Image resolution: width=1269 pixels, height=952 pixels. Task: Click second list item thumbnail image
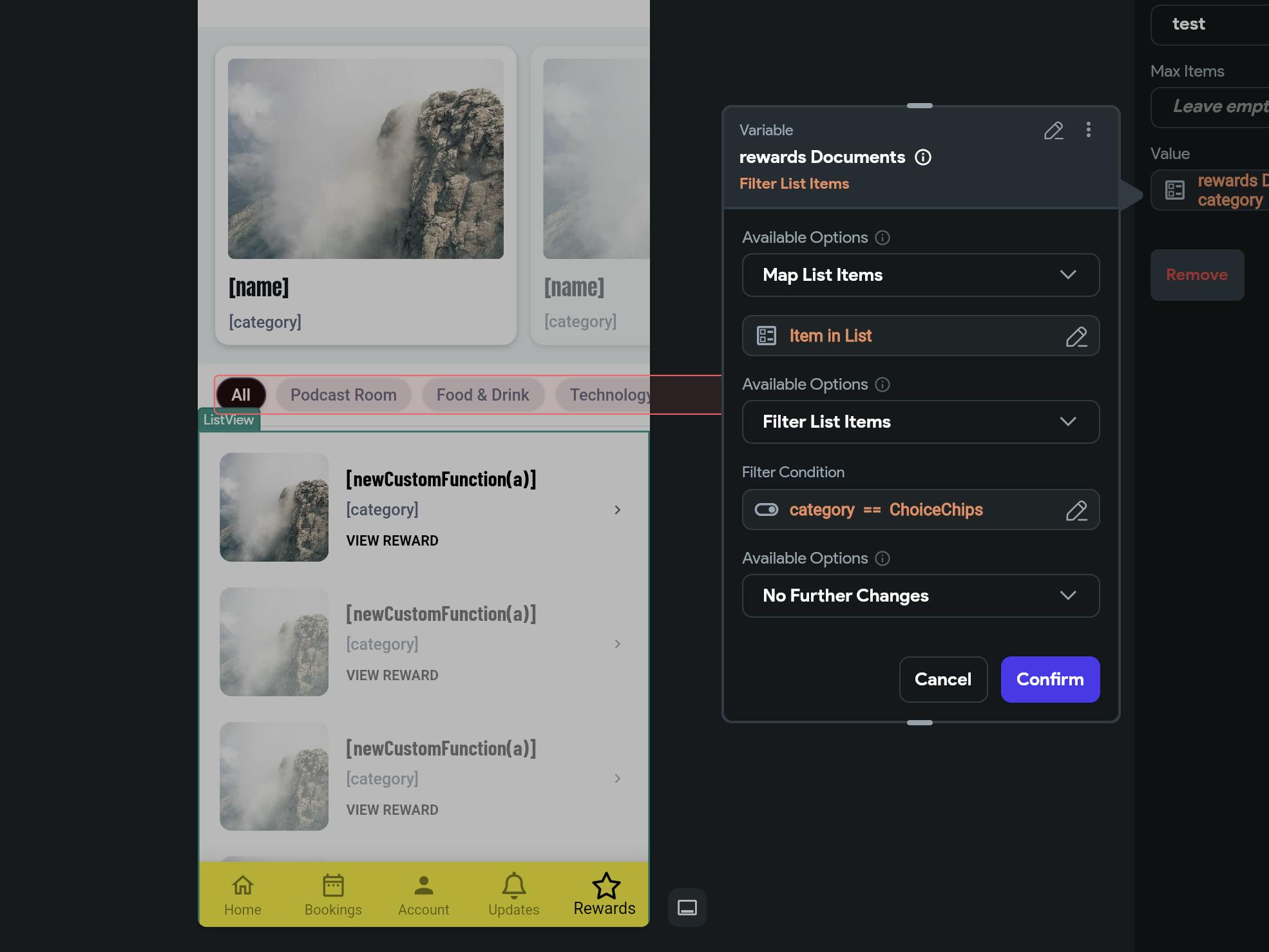[x=274, y=642]
